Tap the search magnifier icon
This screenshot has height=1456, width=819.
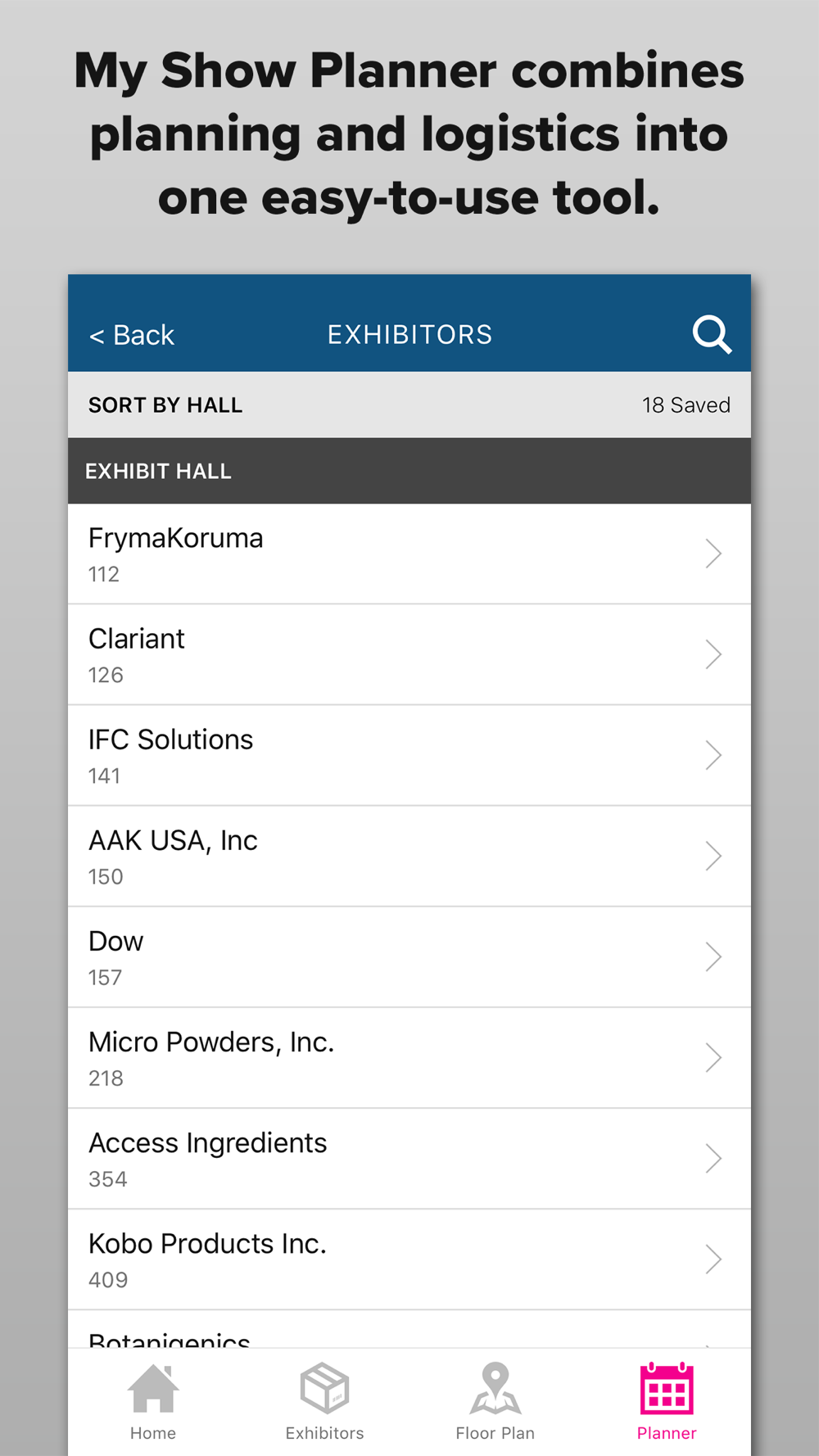pyautogui.click(x=712, y=334)
